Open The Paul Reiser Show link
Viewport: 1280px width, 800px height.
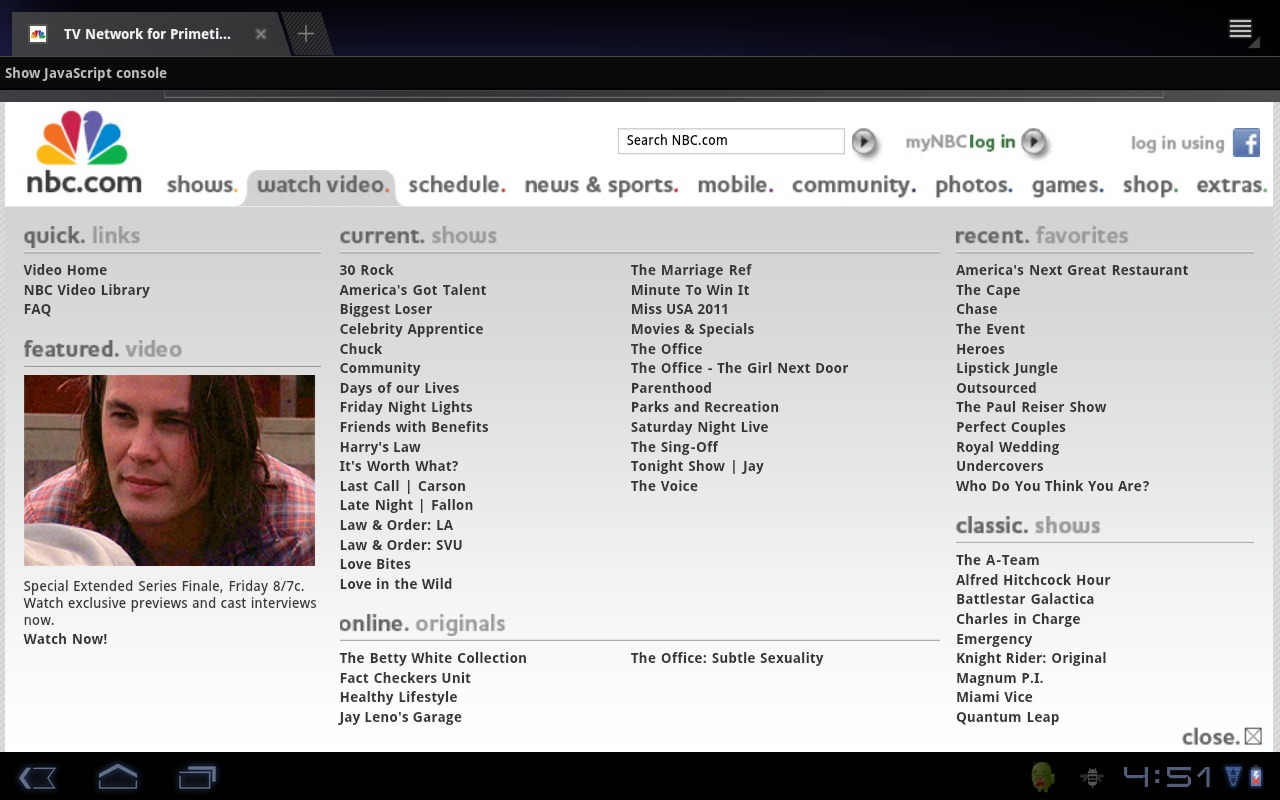1031,407
